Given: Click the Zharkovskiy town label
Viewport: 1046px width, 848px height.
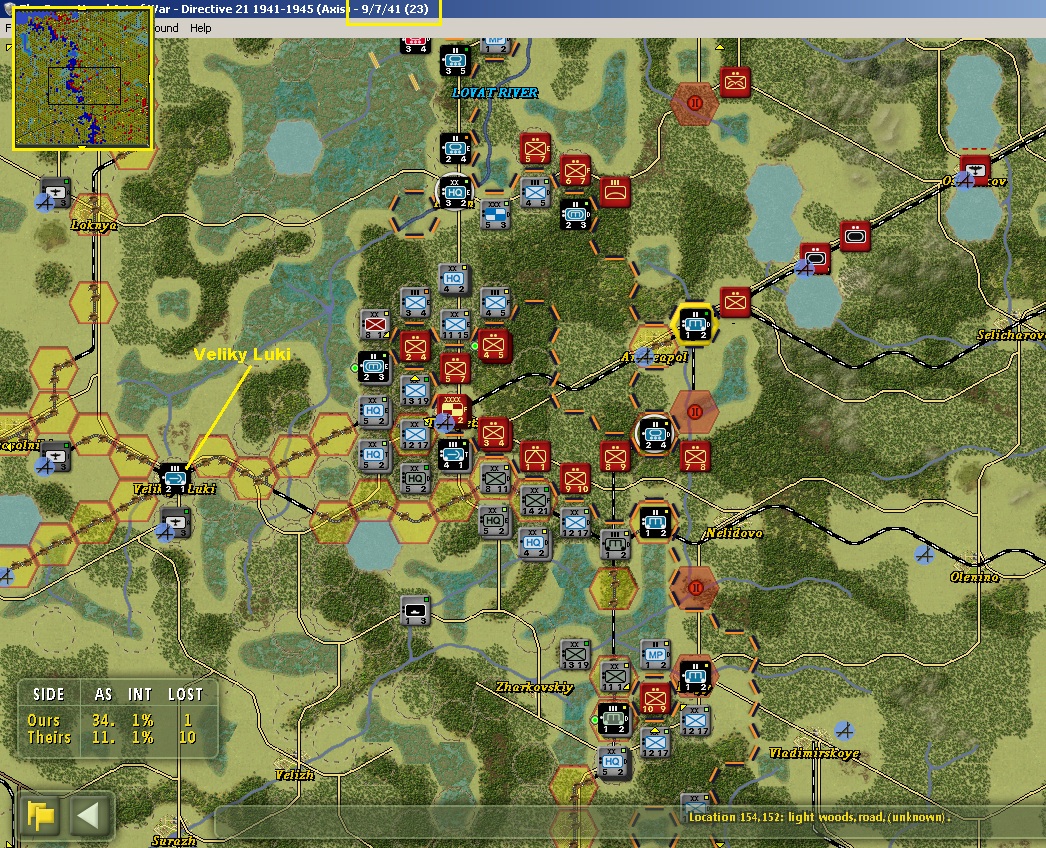Looking at the screenshot, I should tap(534, 687).
